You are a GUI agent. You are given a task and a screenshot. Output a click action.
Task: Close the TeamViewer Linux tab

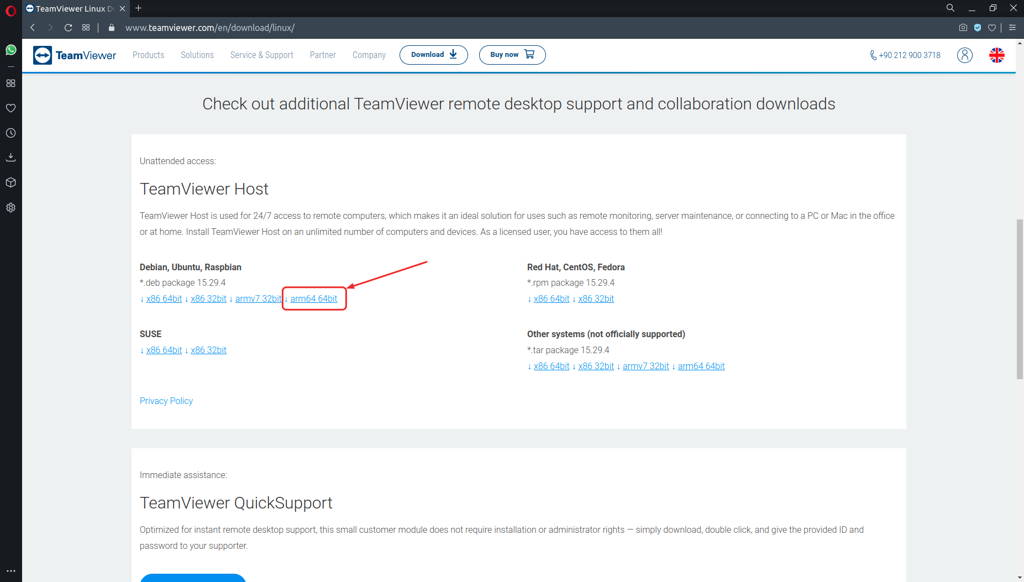(122, 8)
